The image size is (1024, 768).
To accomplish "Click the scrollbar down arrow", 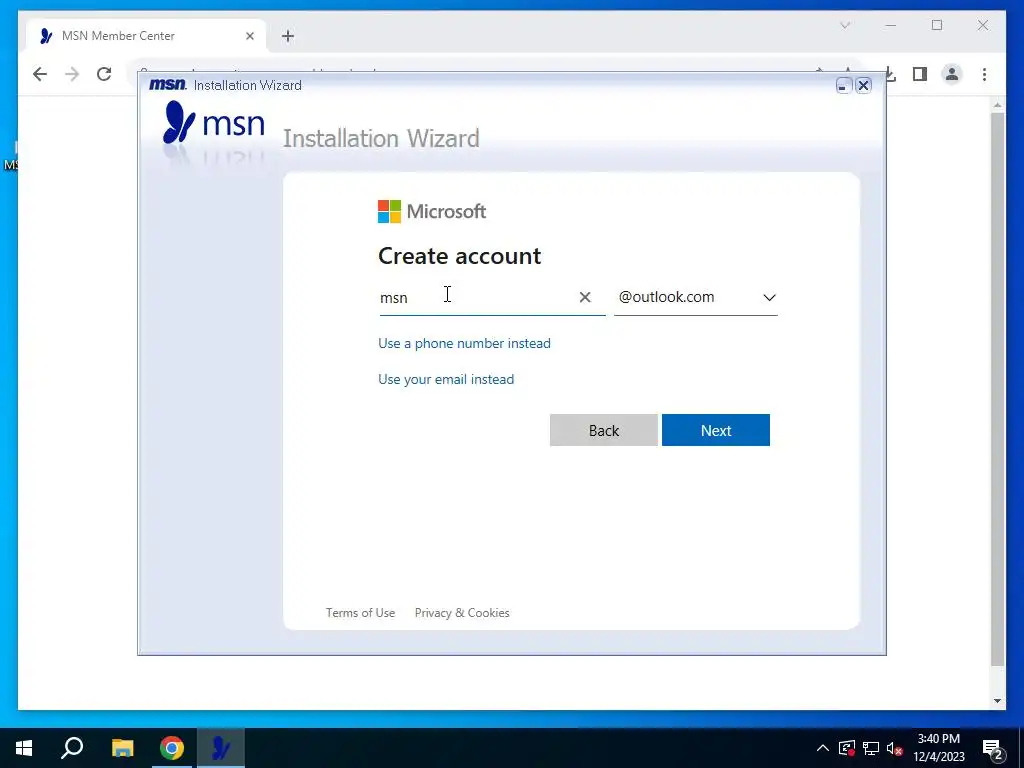I will [x=997, y=701].
